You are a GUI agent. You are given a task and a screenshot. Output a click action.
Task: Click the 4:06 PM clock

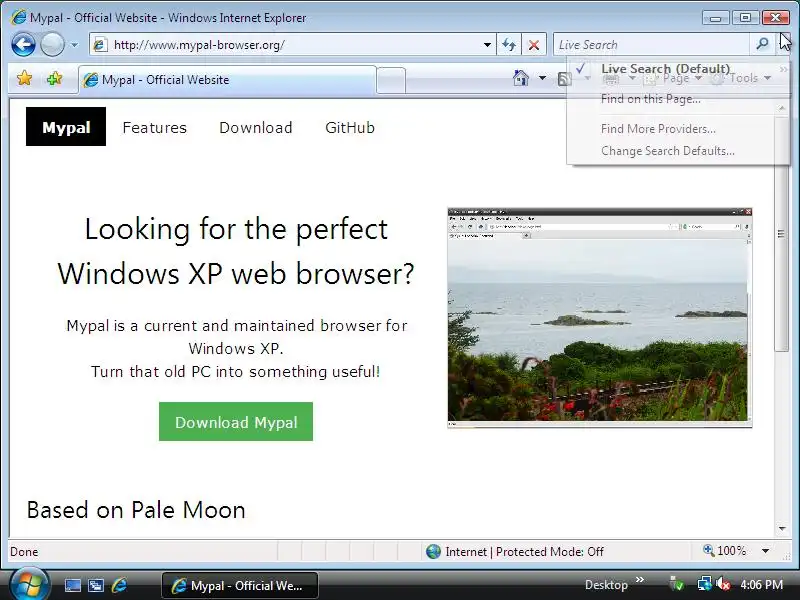(x=761, y=584)
